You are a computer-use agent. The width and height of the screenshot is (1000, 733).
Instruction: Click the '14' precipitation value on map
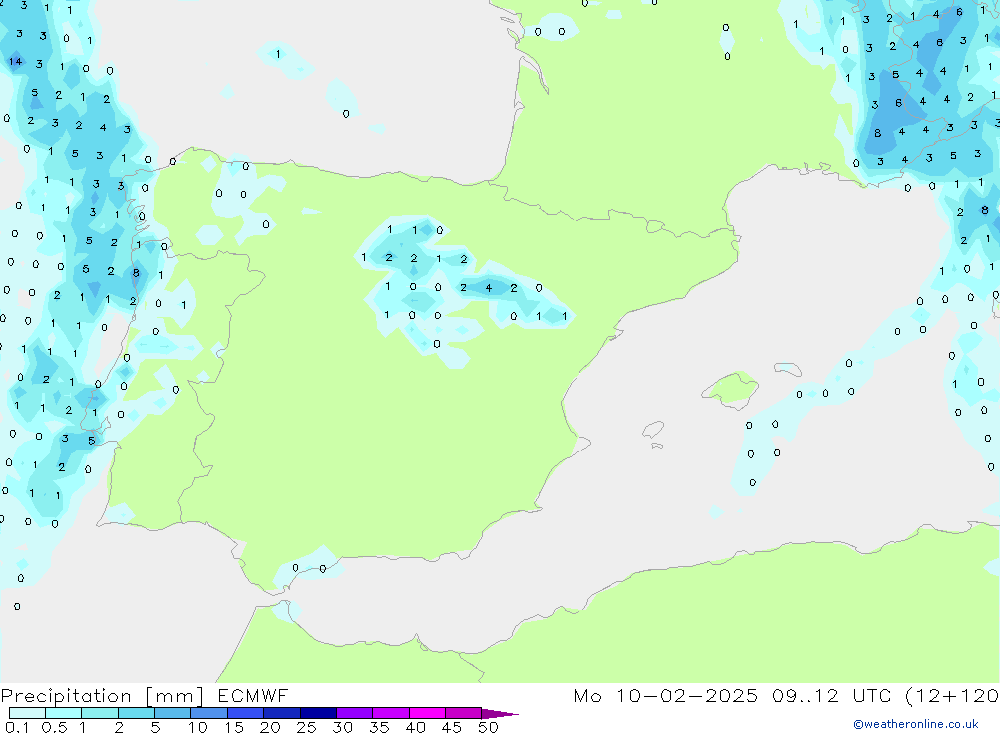pos(15,62)
